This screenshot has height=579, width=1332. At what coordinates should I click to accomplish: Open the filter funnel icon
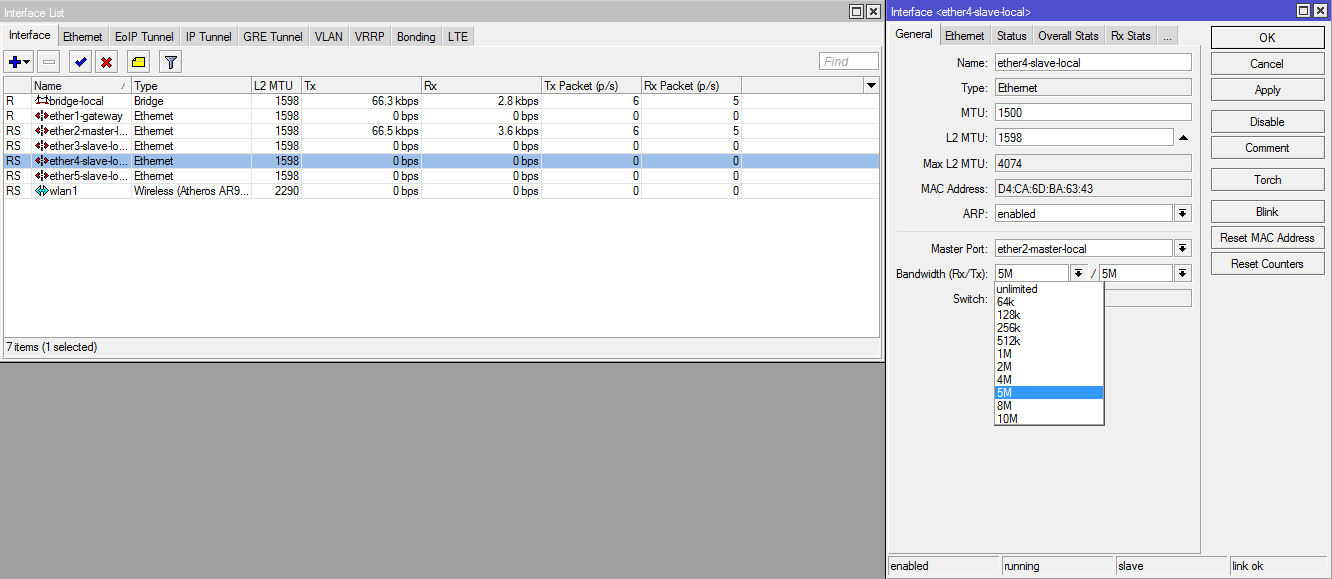tap(170, 62)
